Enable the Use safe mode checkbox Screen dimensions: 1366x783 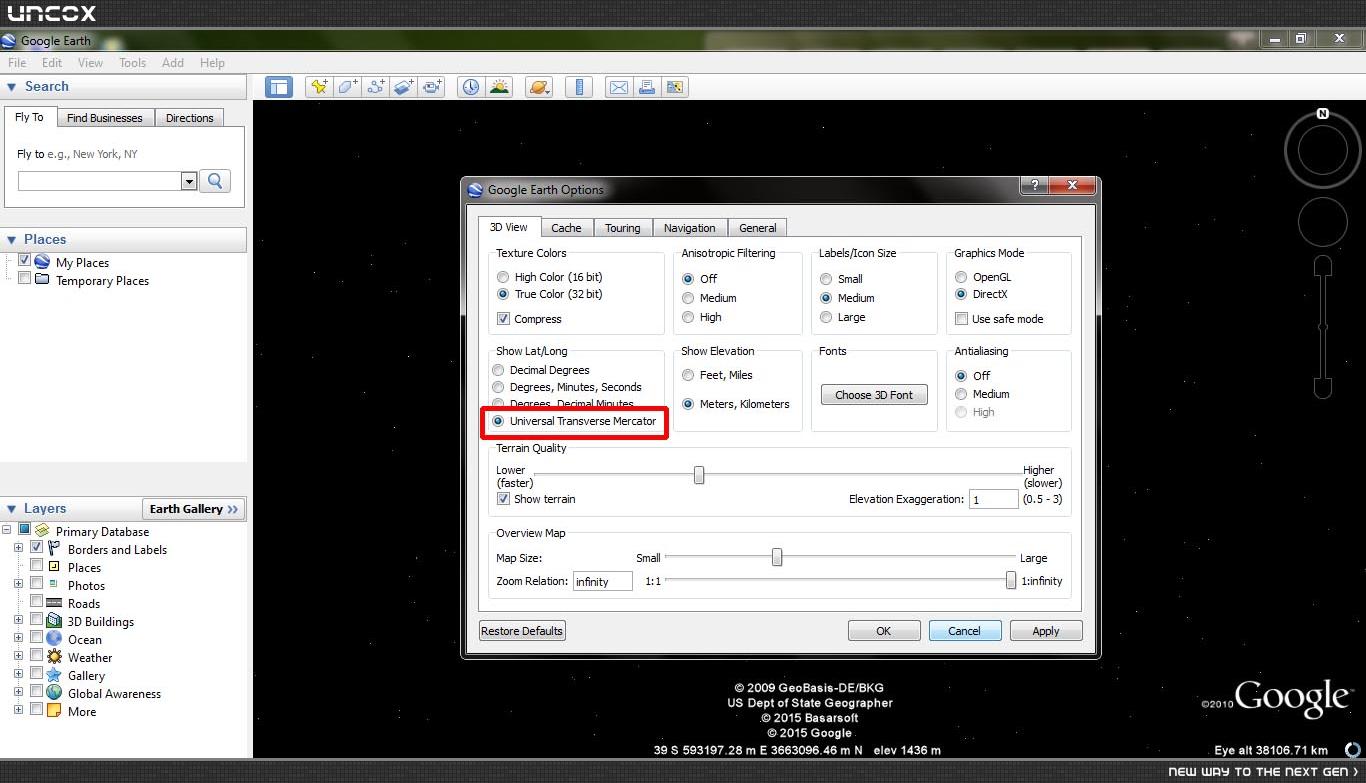(961, 319)
